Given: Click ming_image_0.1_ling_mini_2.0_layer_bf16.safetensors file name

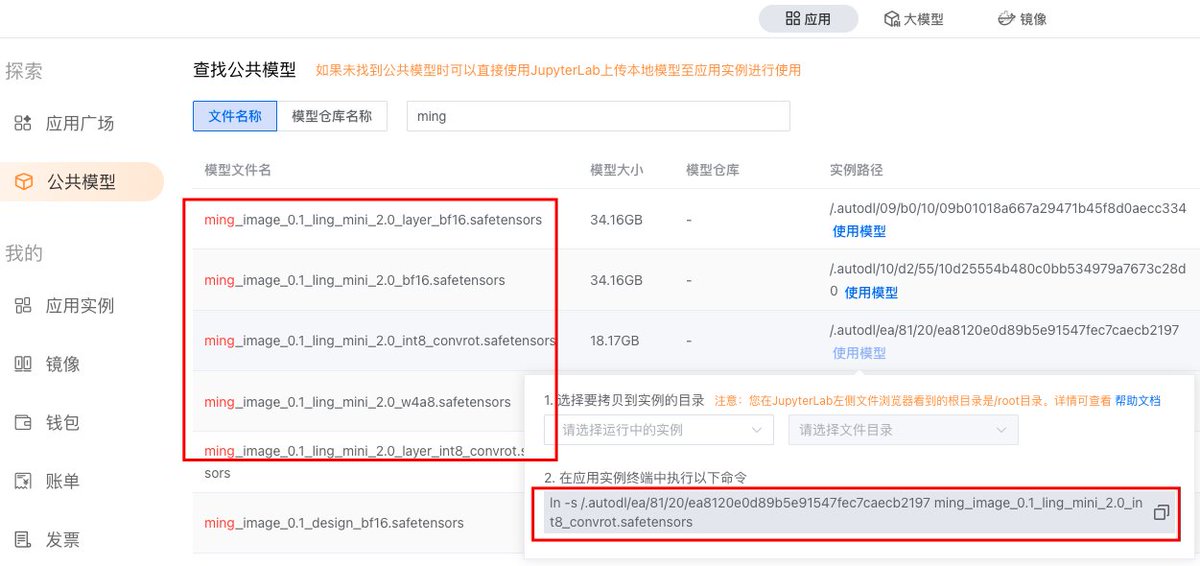Looking at the screenshot, I should coord(373,219).
